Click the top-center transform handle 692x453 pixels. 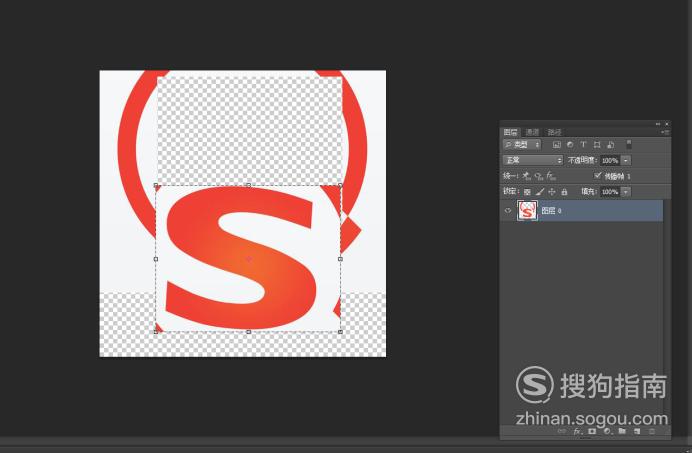click(248, 185)
